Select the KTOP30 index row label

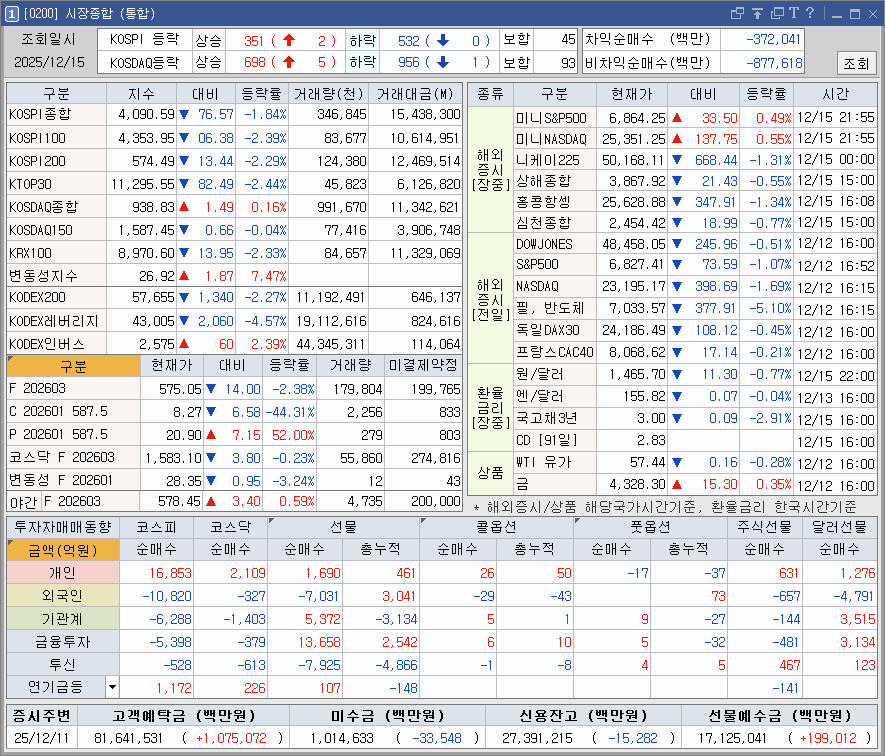[x=56, y=184]
